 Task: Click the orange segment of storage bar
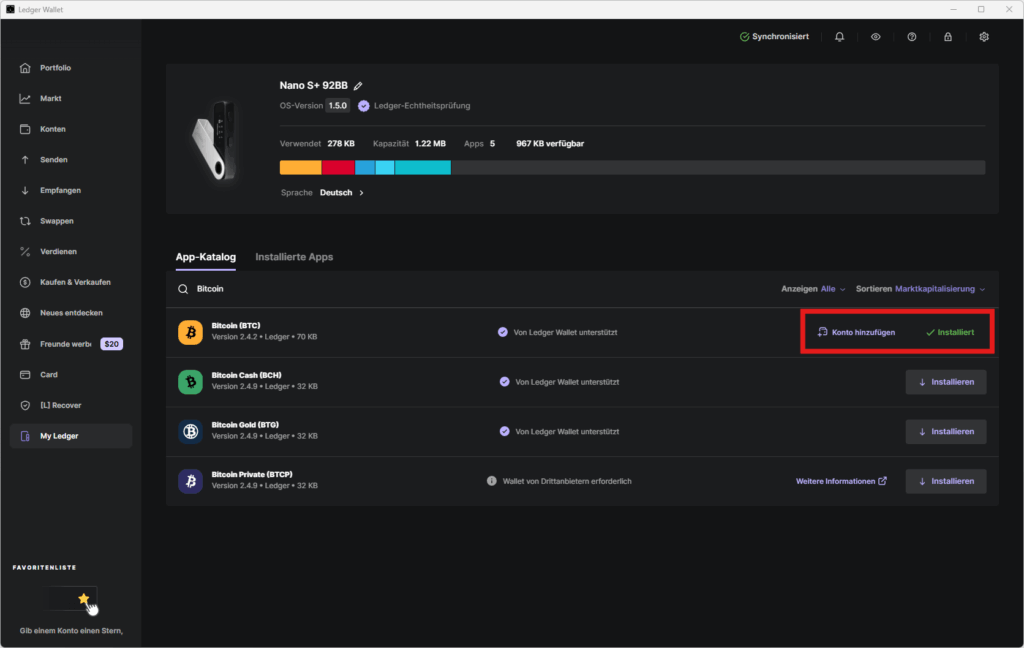pos(300,168)
